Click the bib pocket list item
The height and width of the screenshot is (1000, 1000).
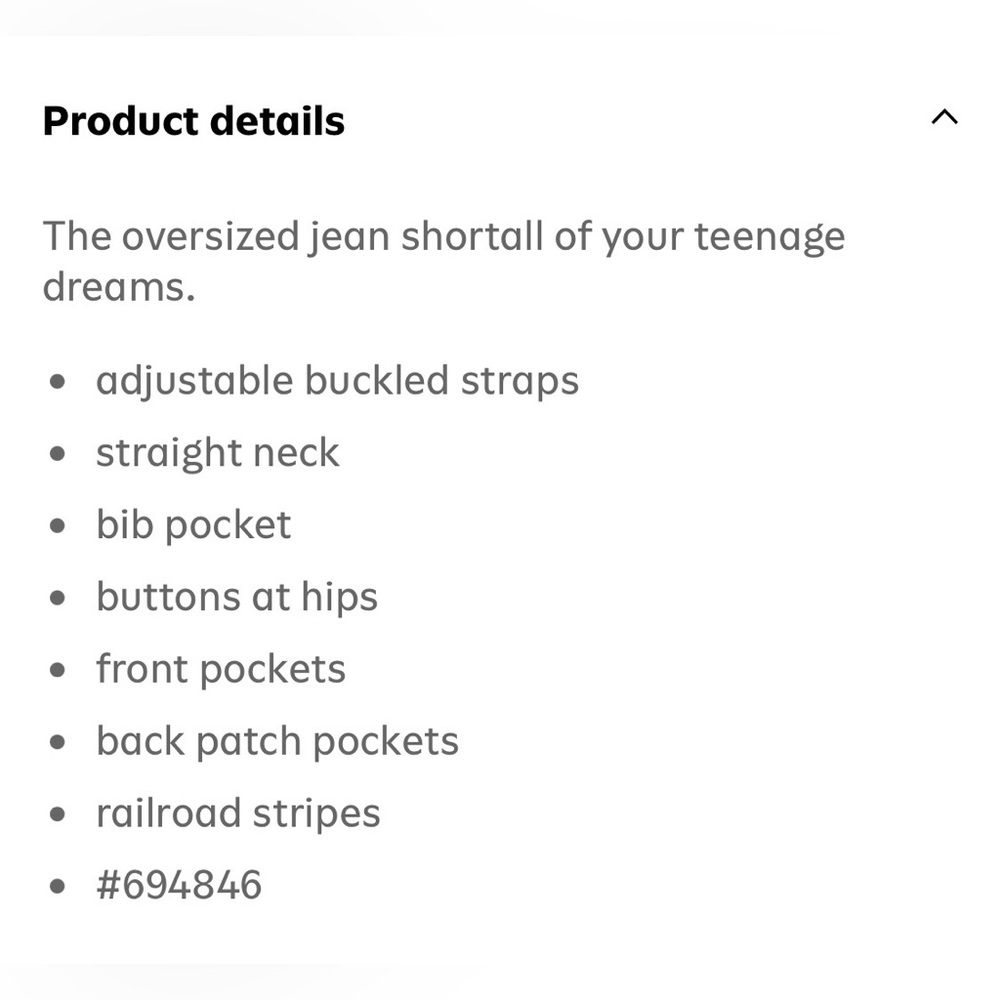pyautogui.click(x=194, y=526)
